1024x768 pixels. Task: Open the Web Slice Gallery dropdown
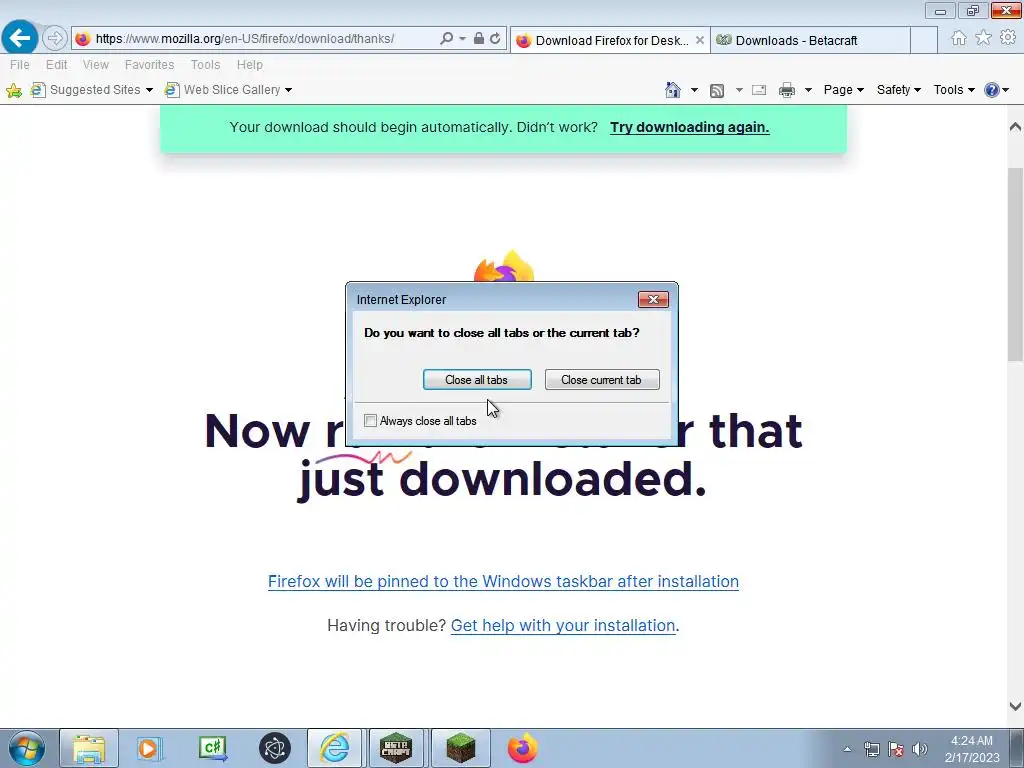pyautogui.click(x=229, y=89)
